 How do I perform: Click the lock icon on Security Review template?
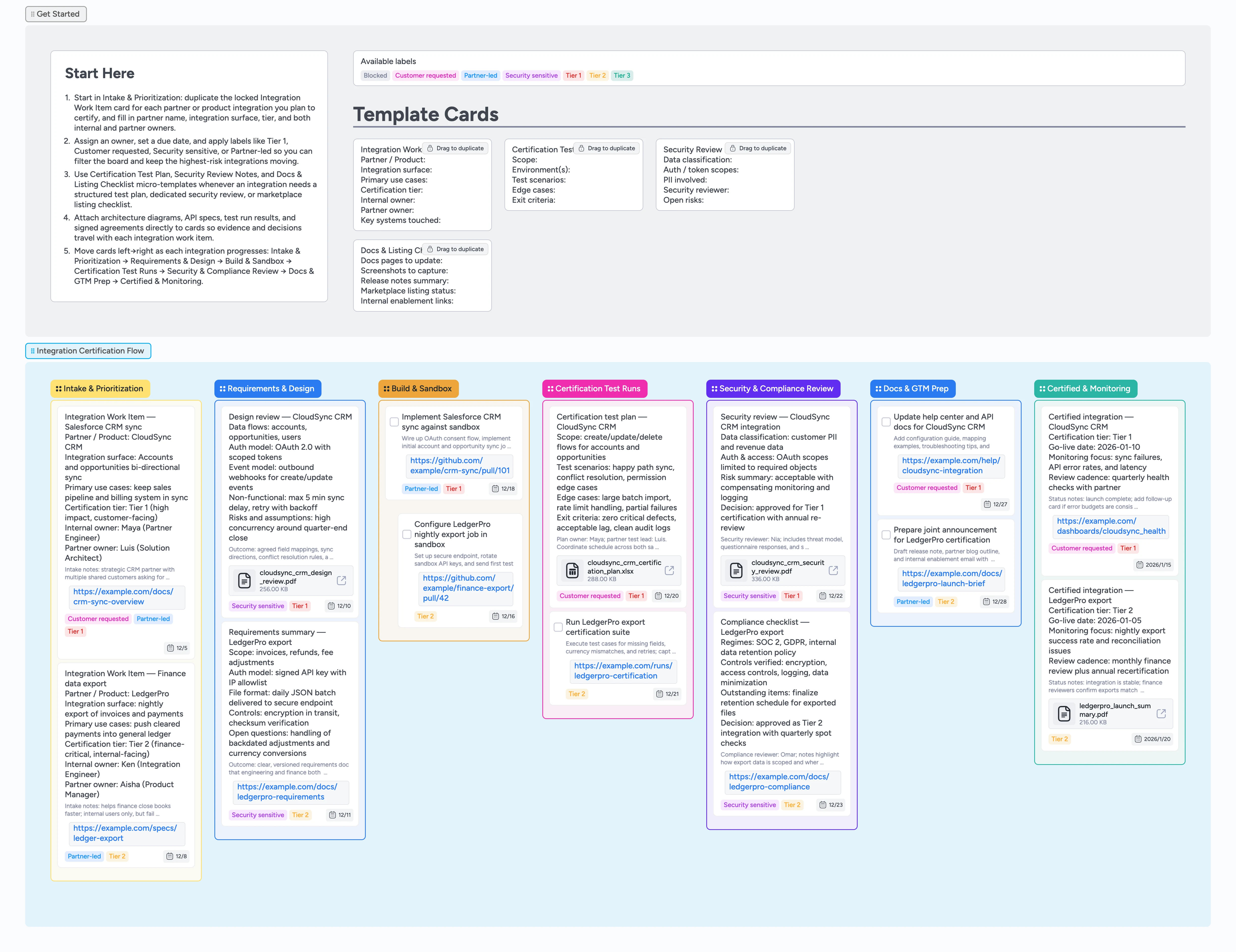pyautogui.click(x=732, y=148)
